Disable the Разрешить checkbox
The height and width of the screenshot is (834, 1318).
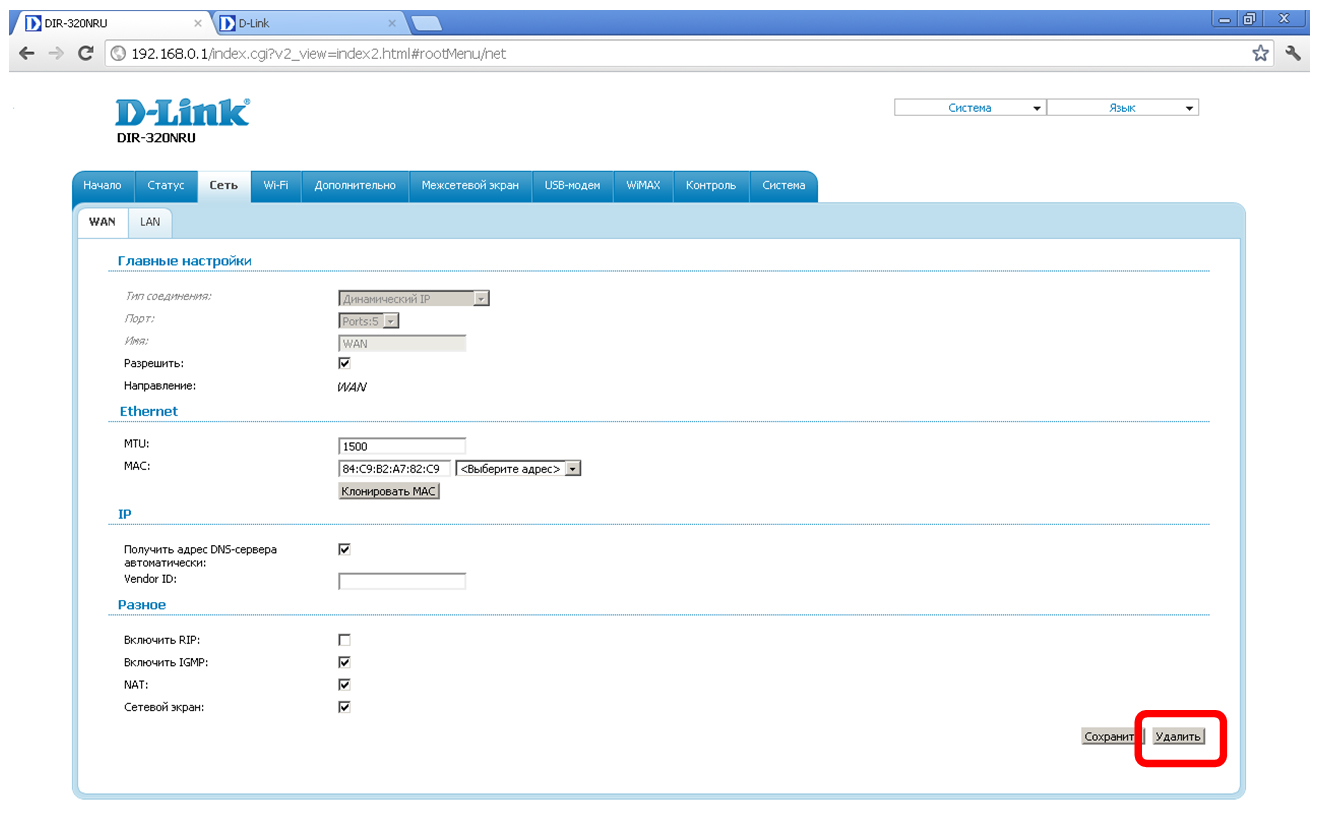coord(345,363)
